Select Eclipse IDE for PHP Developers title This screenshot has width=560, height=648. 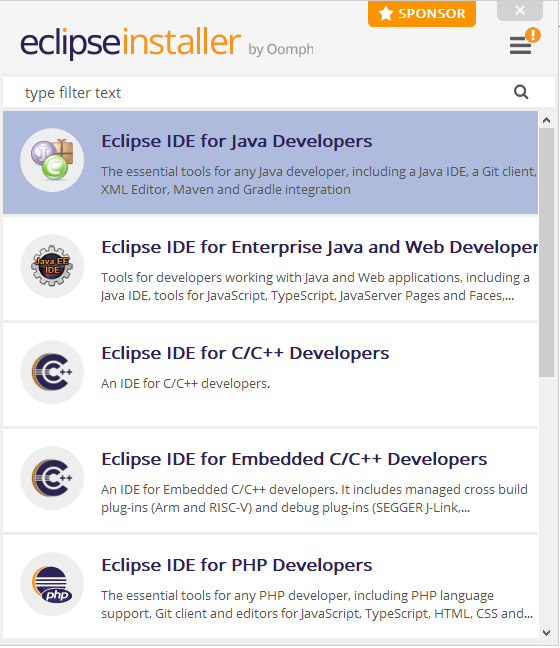click(237, 565)
